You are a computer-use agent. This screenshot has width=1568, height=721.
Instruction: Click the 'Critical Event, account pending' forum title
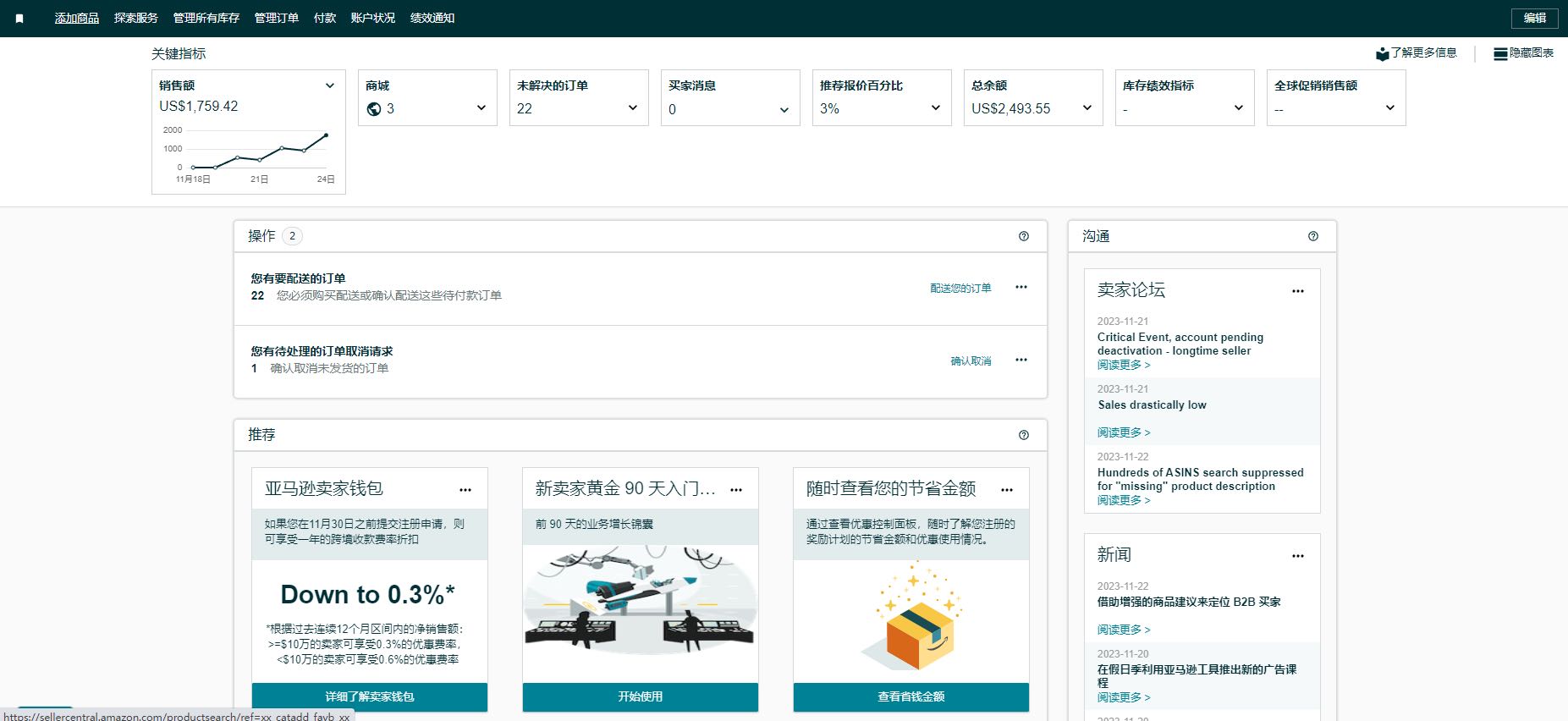[x=1180, y=344]
